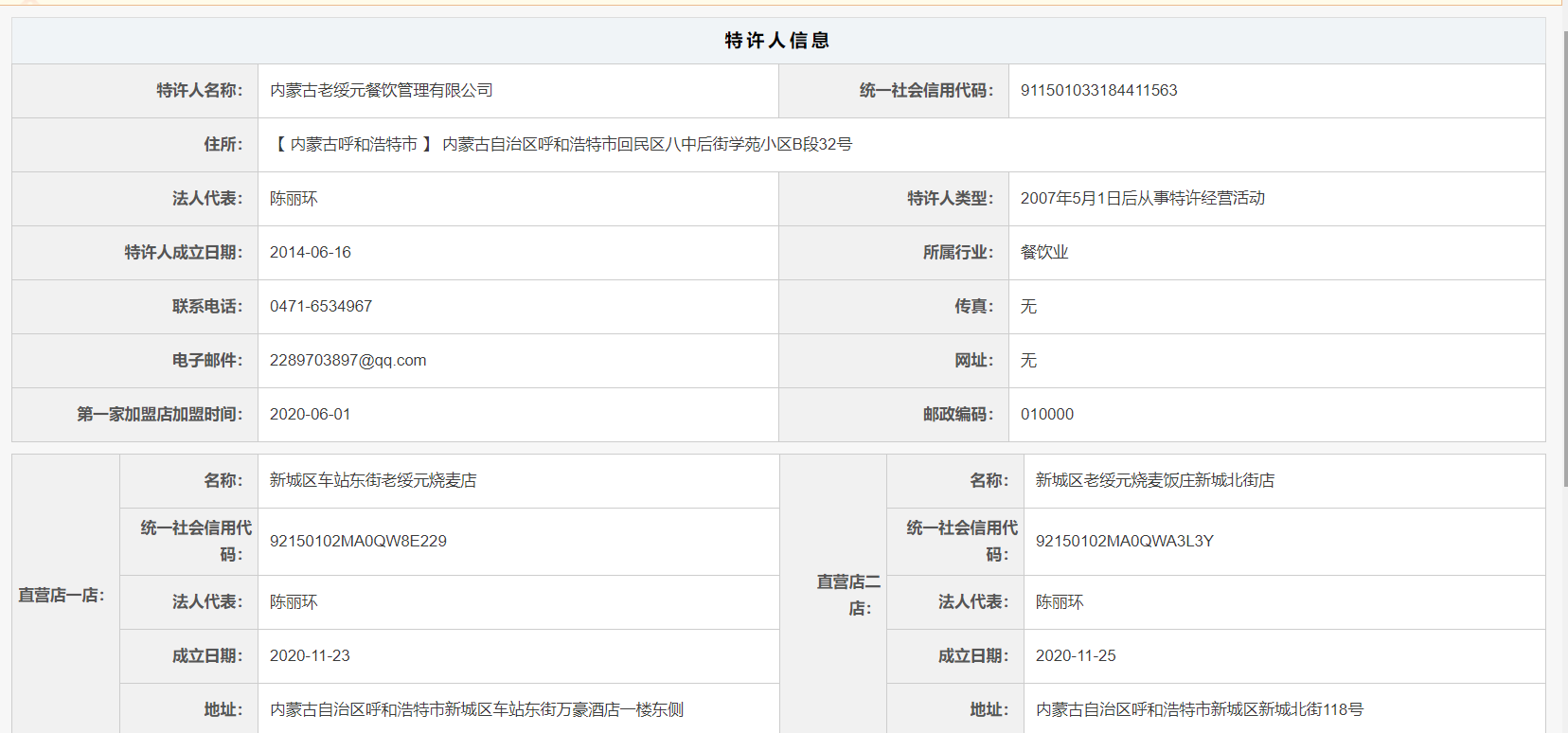Select store code 92150102MA0QW8E229
Viewport: 1568px width, 733px height.
[358, 542]
